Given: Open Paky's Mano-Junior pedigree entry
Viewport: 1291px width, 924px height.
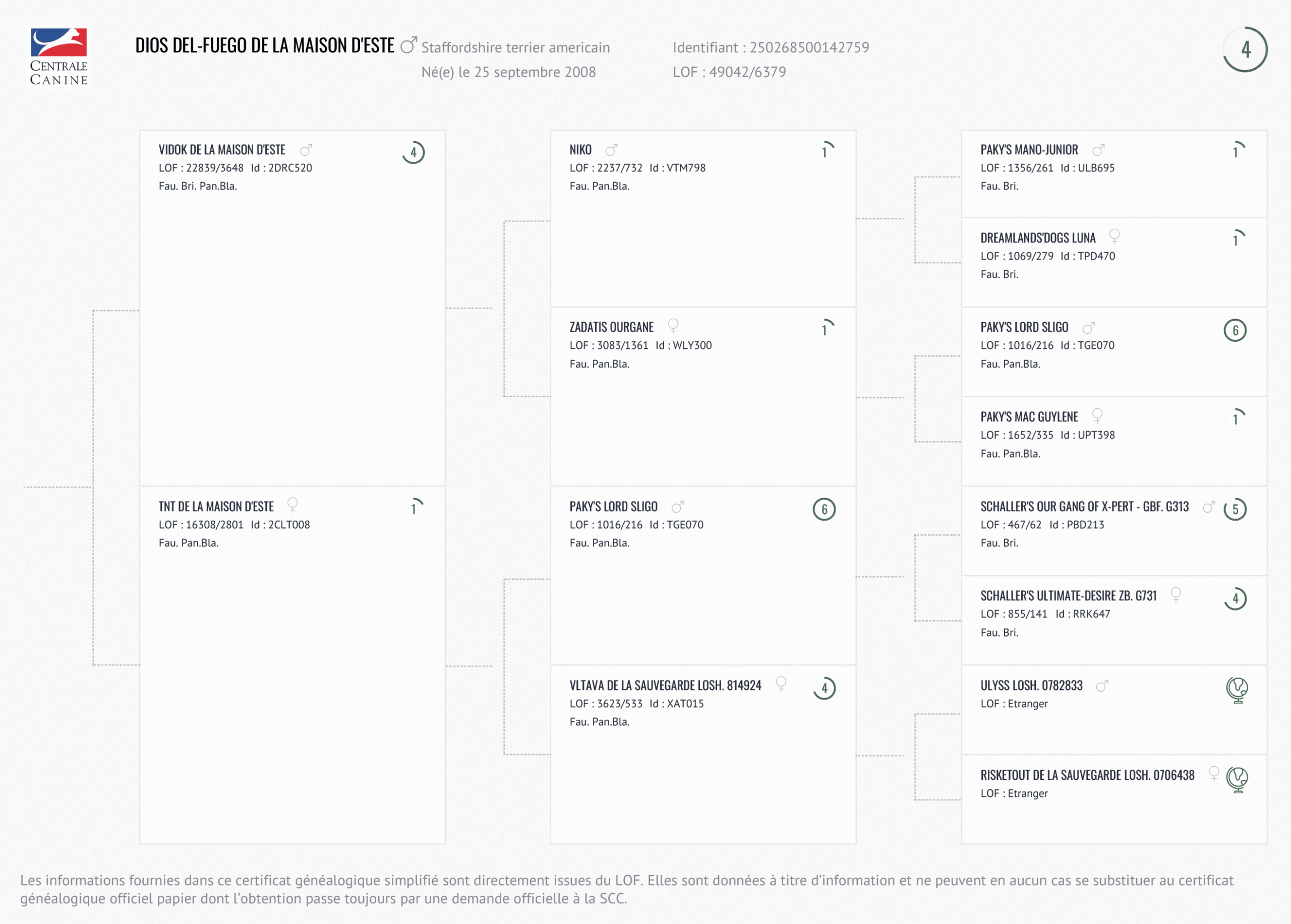Looking at the screenshot, I should [x=1029, y=150].
